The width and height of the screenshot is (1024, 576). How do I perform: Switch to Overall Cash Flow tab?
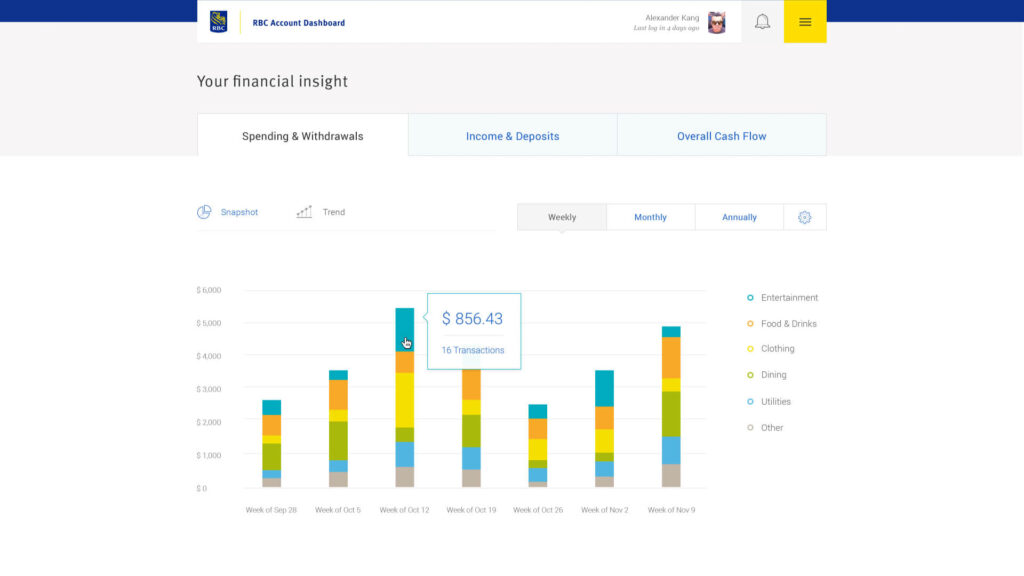click(x=721, y=136)
